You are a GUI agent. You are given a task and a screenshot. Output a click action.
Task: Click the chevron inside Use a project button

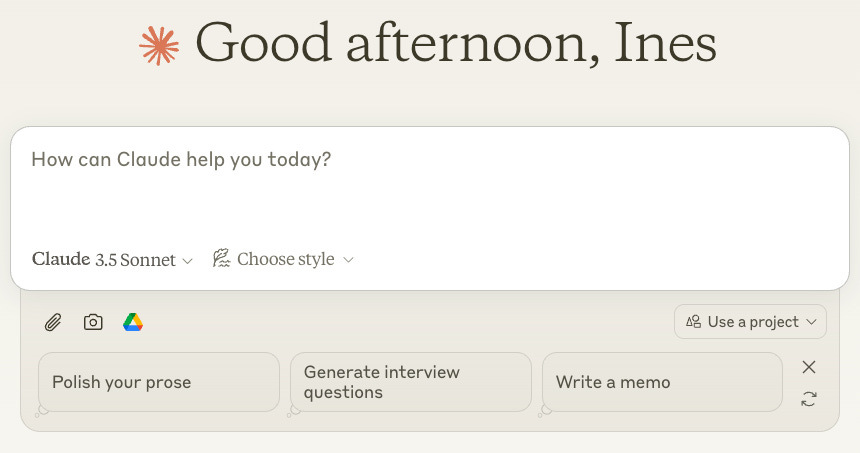click(812, 322)
